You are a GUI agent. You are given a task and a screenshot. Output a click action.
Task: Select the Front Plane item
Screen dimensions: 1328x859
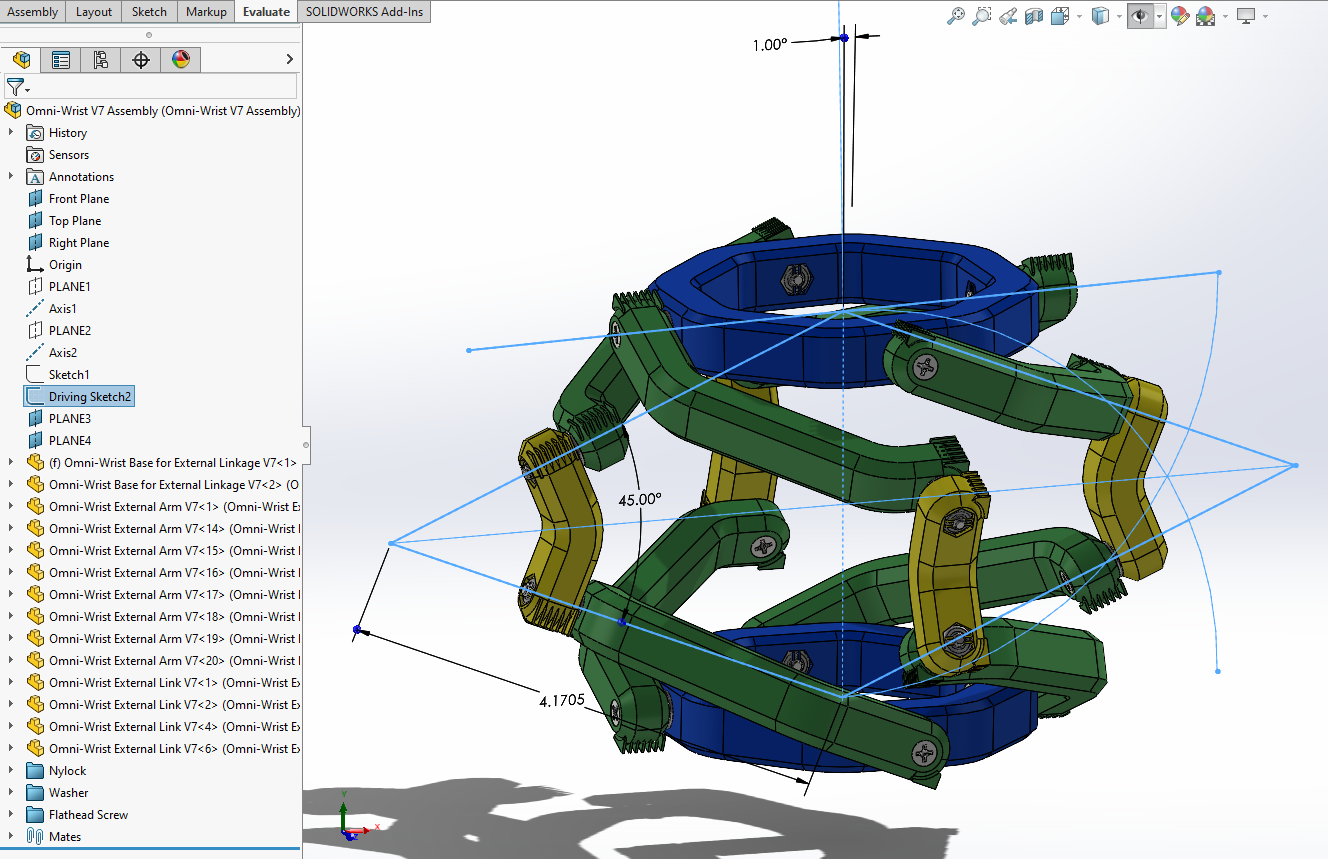coord(78,199)
